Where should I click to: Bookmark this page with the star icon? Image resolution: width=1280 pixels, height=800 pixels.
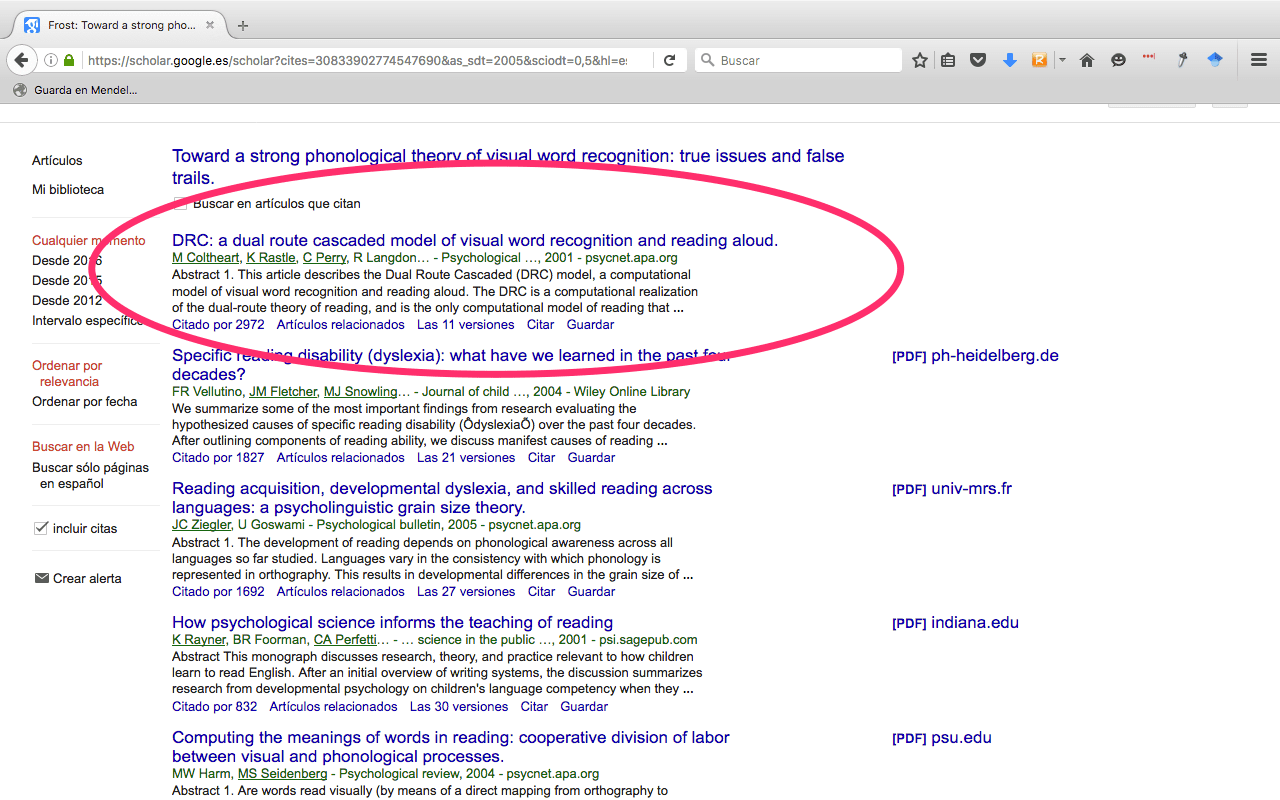click(x=920, y=60)
